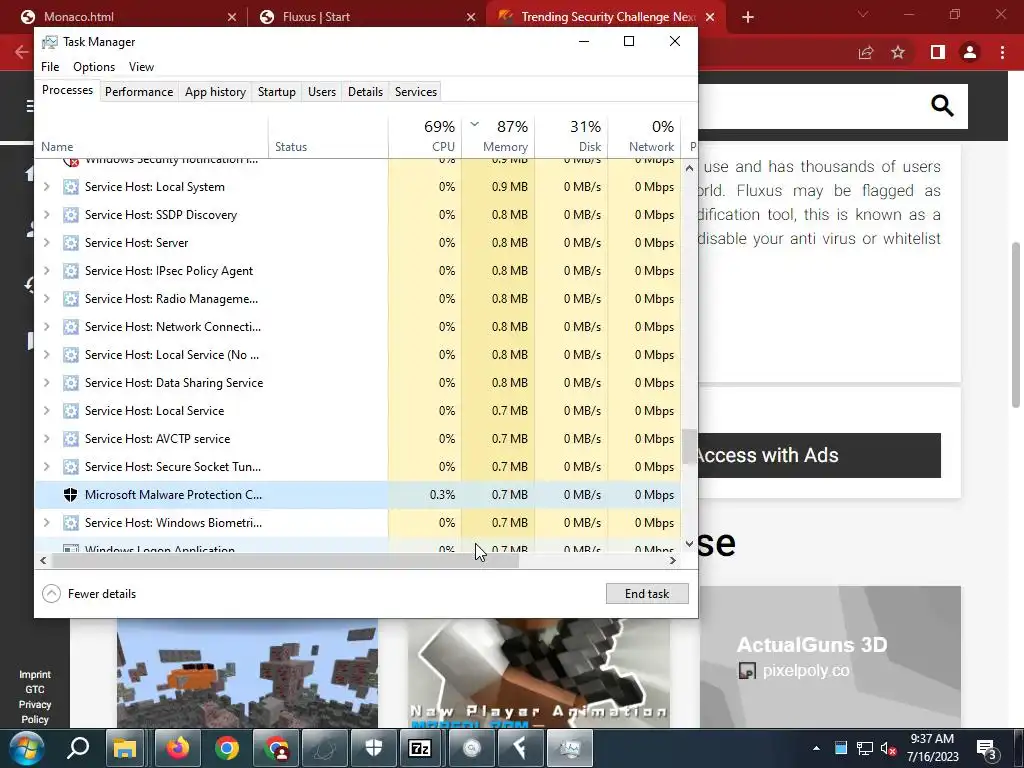Switch to the Startup tab
This screenshot has height=768, width=1024.
[277, 92]
